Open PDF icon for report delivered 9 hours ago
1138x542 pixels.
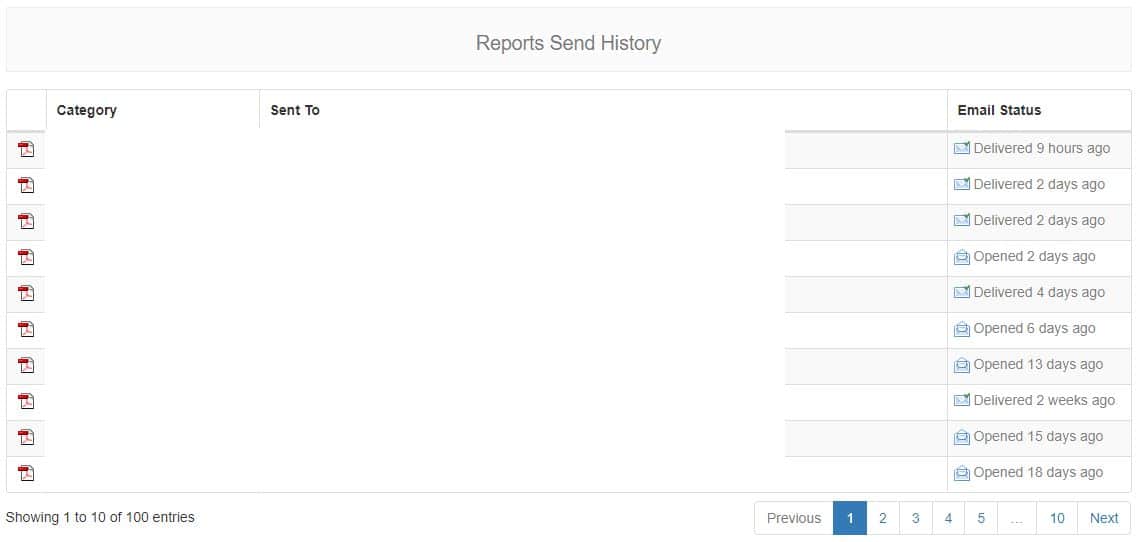[26, 149]
